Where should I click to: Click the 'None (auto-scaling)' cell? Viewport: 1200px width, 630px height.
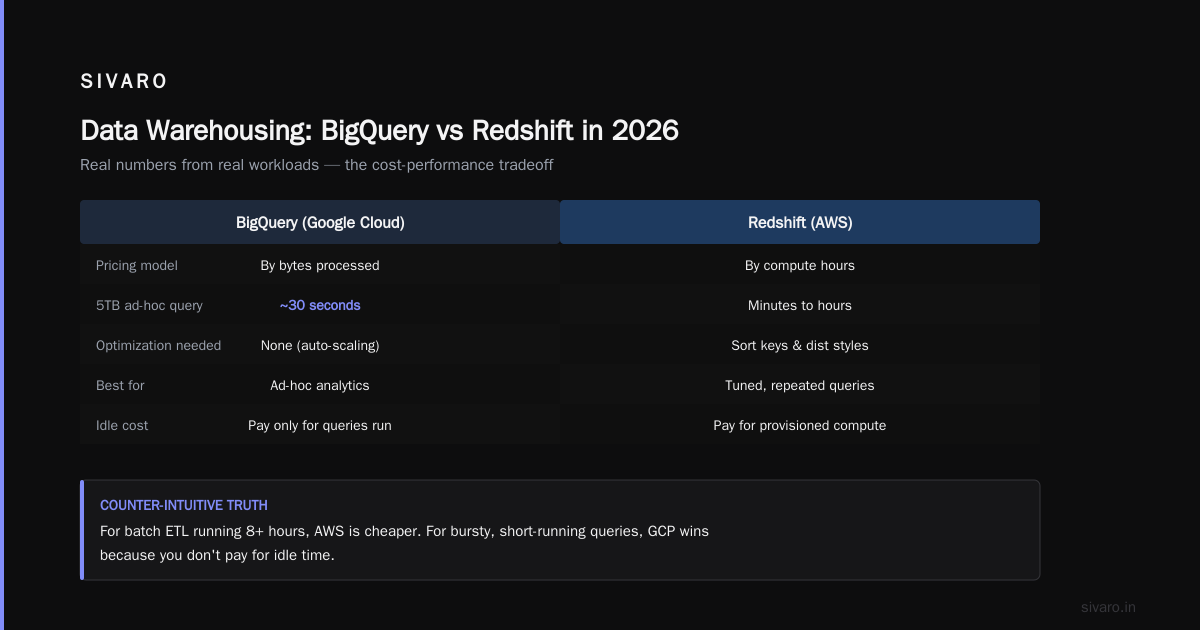click(320, 345)
